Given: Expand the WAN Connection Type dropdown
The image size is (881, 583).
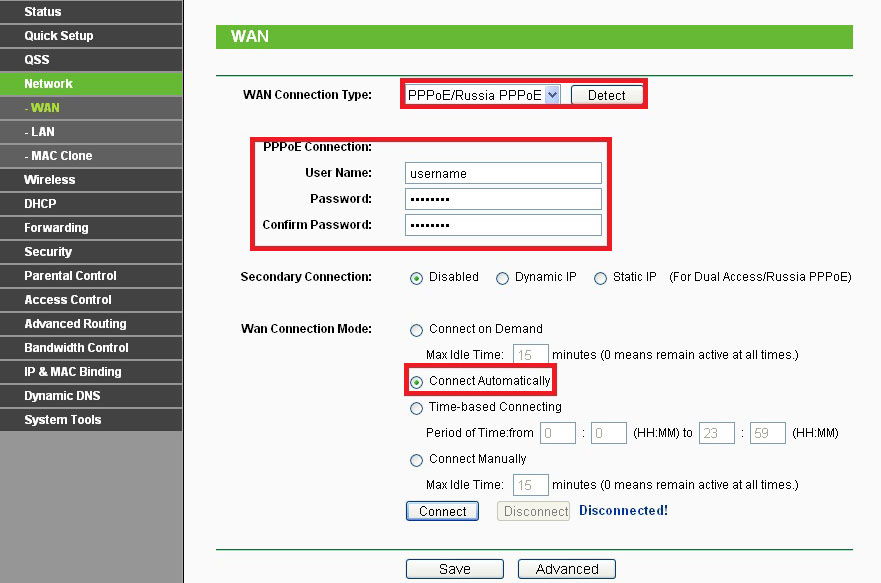Looking at the screenshot, I should tap(483, 95).
